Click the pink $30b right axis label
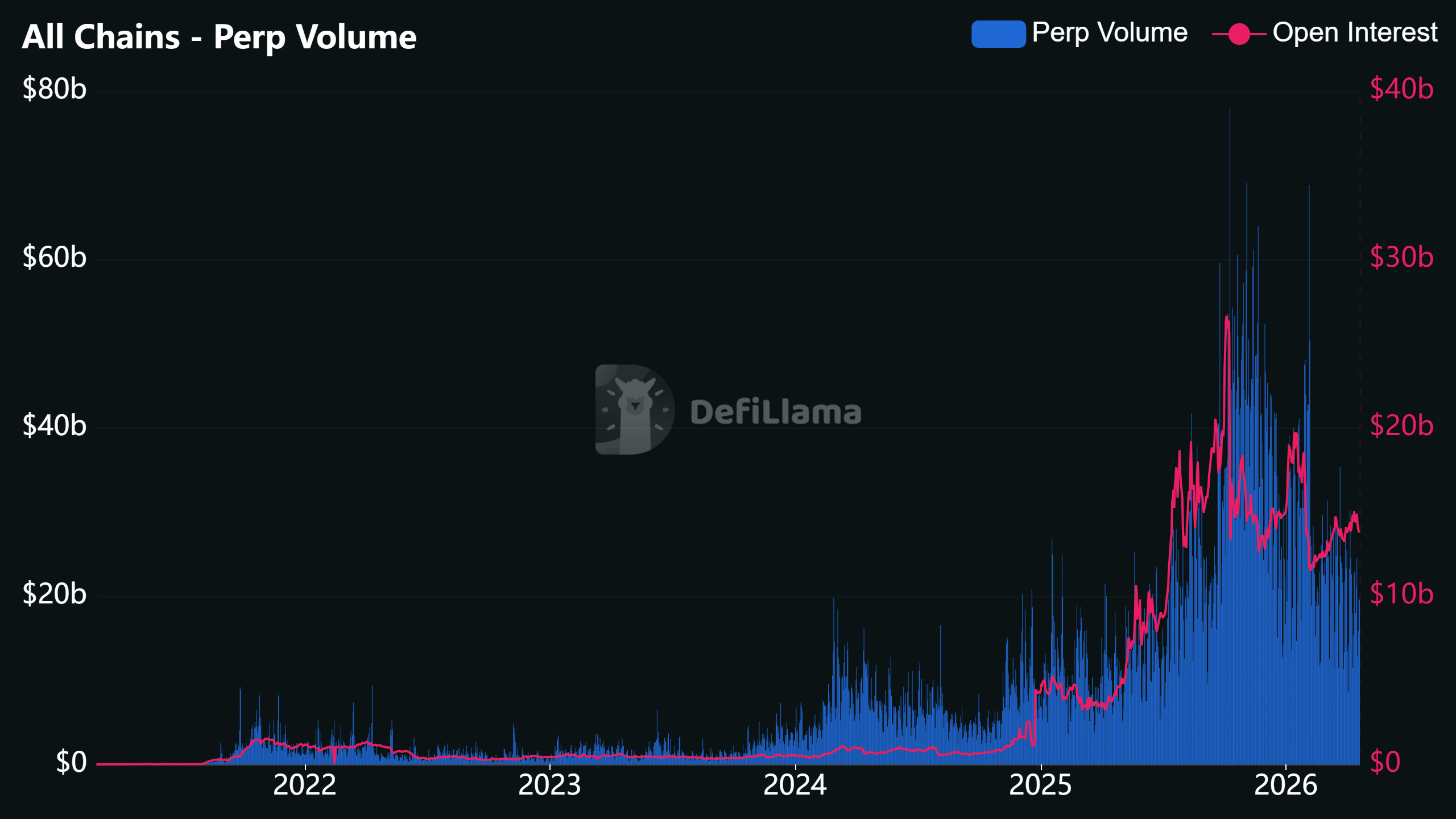The image size is (1456, 819). (x=1401, y=257)
